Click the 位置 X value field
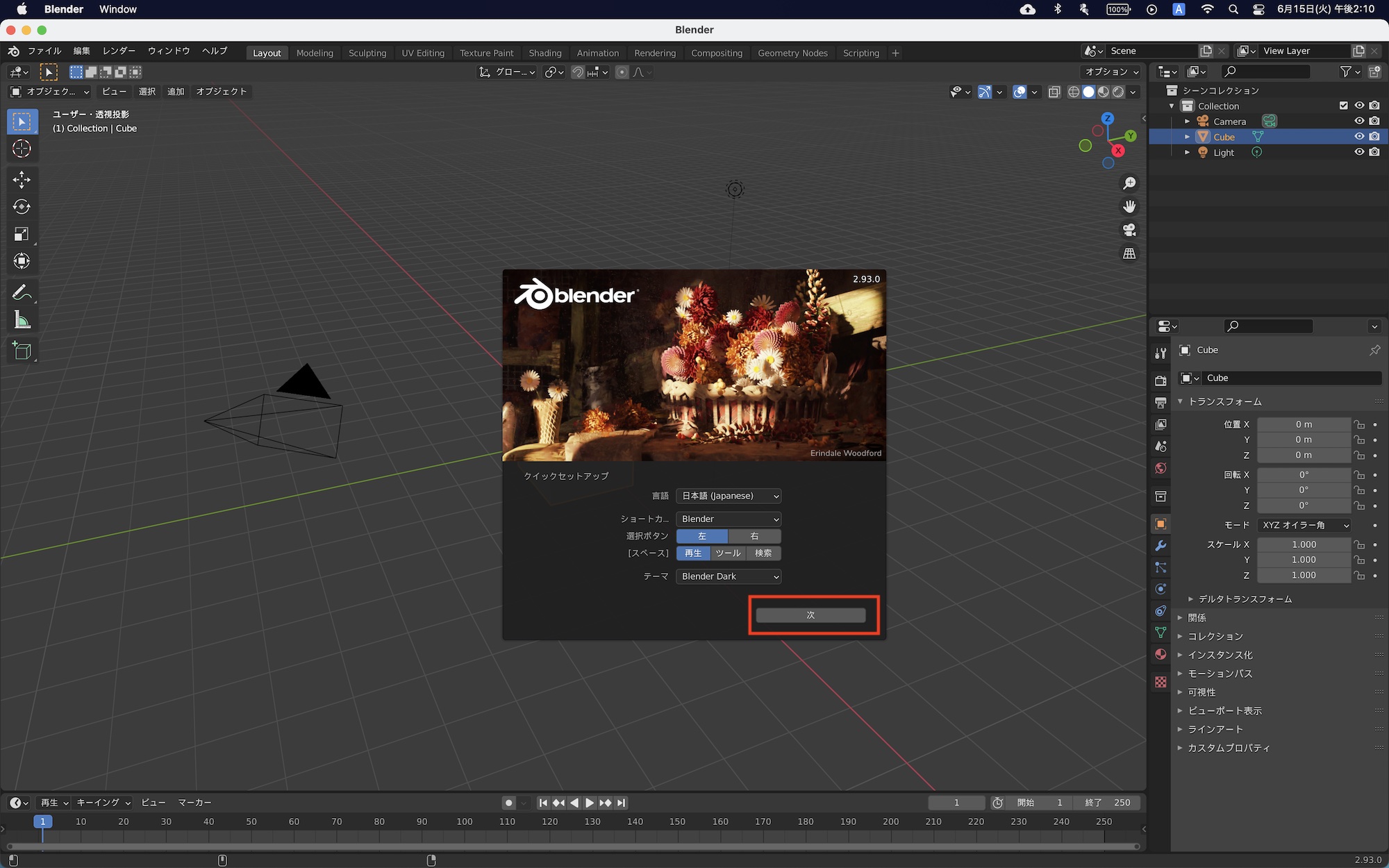The width and height of the screenshot is (1389, 868). (x=1304, y=424)
